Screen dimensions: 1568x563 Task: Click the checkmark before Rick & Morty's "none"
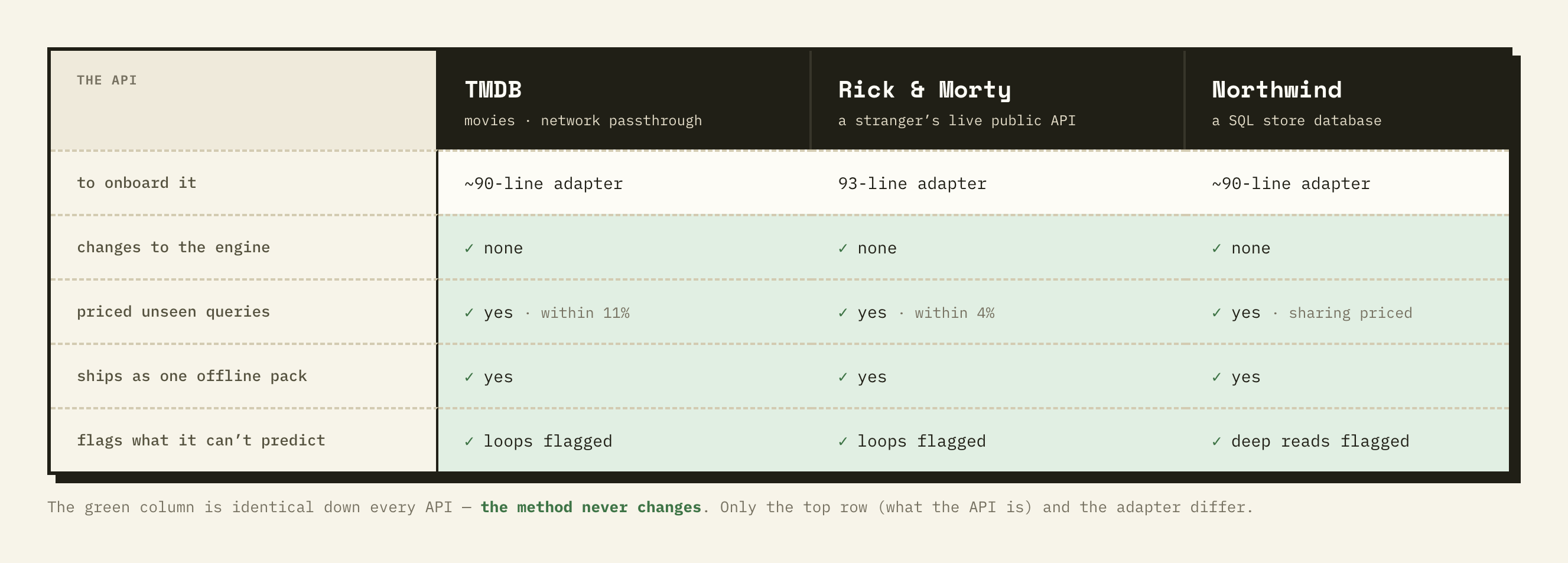click(x=843, y=248)
